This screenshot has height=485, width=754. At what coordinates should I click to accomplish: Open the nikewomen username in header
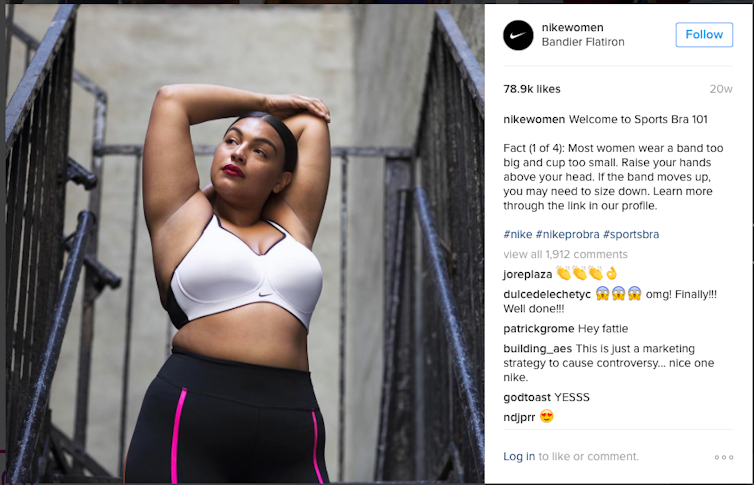572,27
